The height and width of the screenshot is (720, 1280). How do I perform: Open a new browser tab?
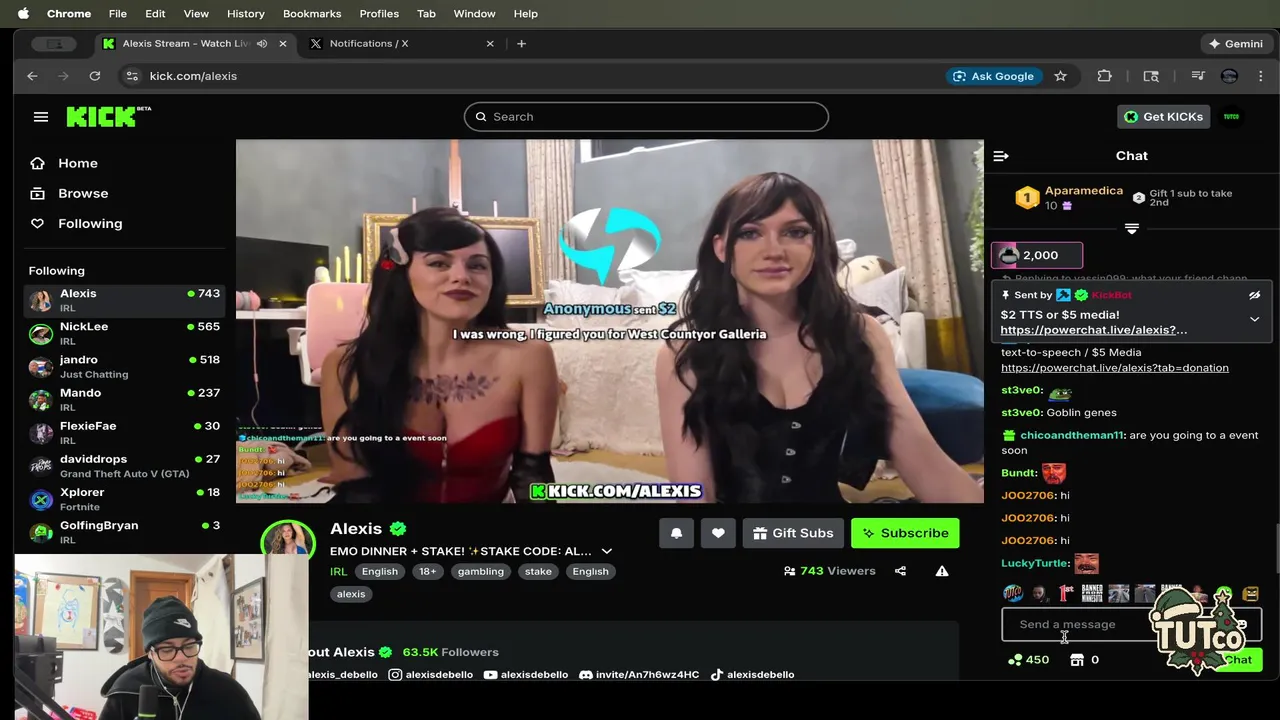521,44
